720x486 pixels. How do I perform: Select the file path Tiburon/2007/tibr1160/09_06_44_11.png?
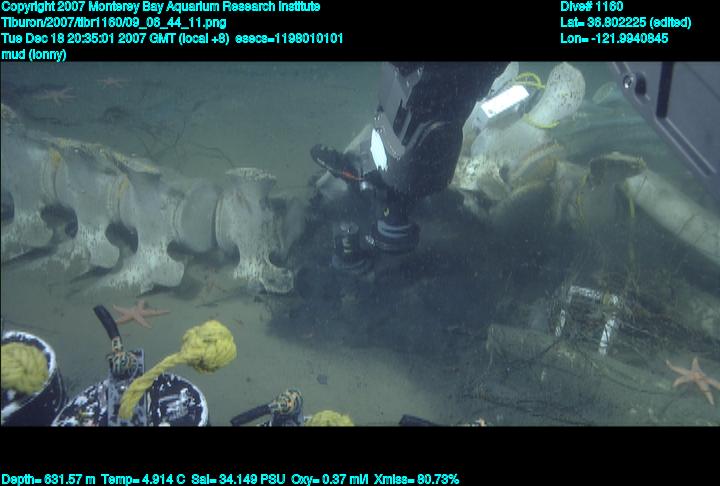point(113,23)
